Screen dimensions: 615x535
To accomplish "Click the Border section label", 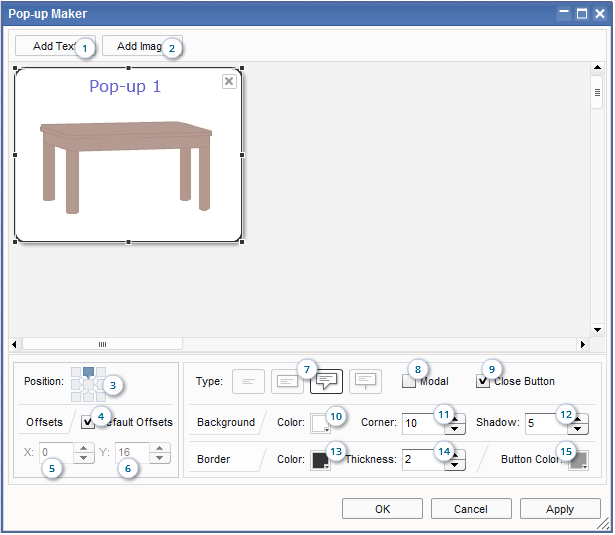I will 214,459.
